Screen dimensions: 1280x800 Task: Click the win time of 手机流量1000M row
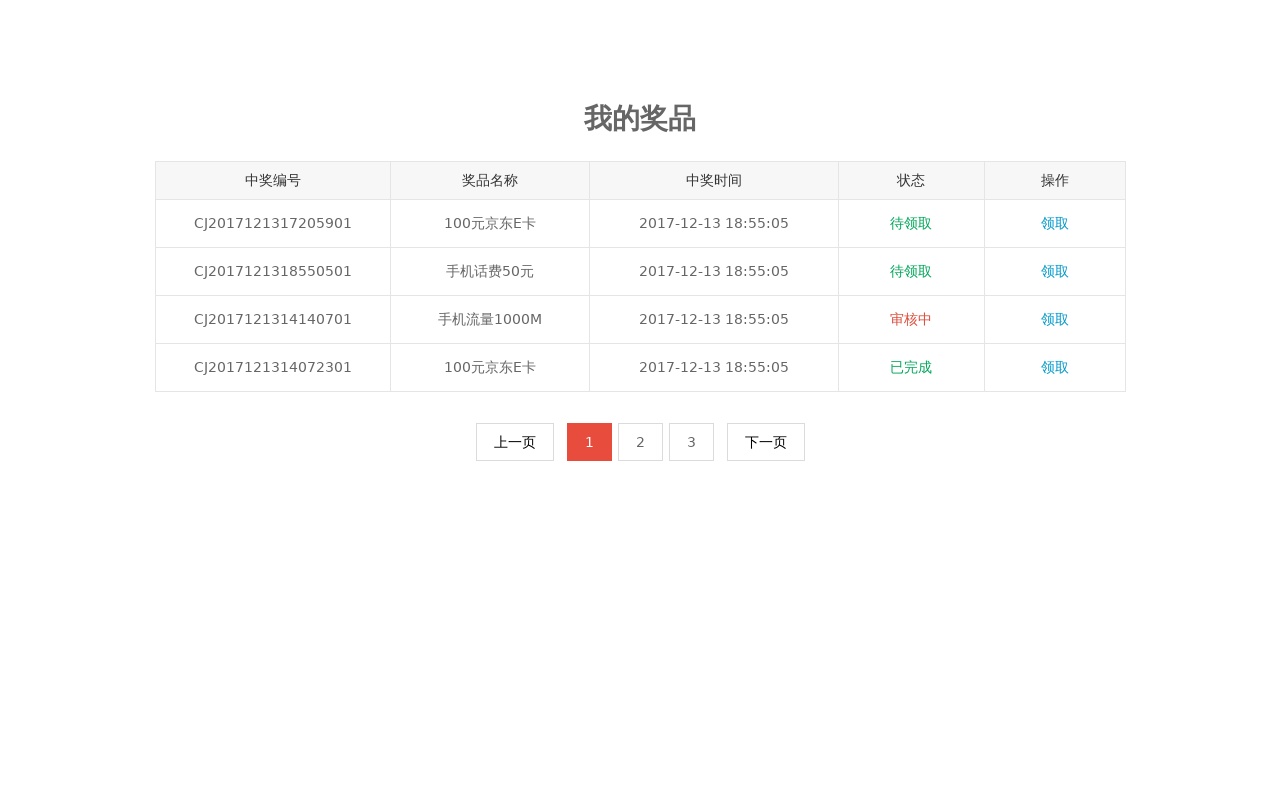point(714,320)
